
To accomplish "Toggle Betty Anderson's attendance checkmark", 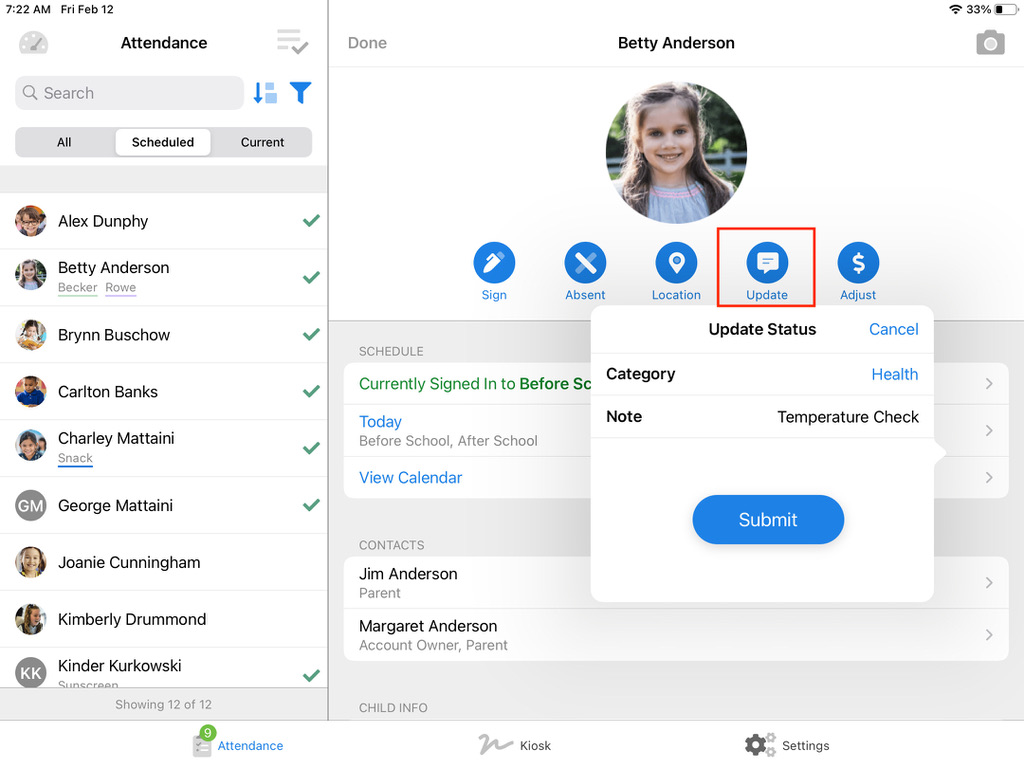I will pyautogui.click(x=312, y=278).
